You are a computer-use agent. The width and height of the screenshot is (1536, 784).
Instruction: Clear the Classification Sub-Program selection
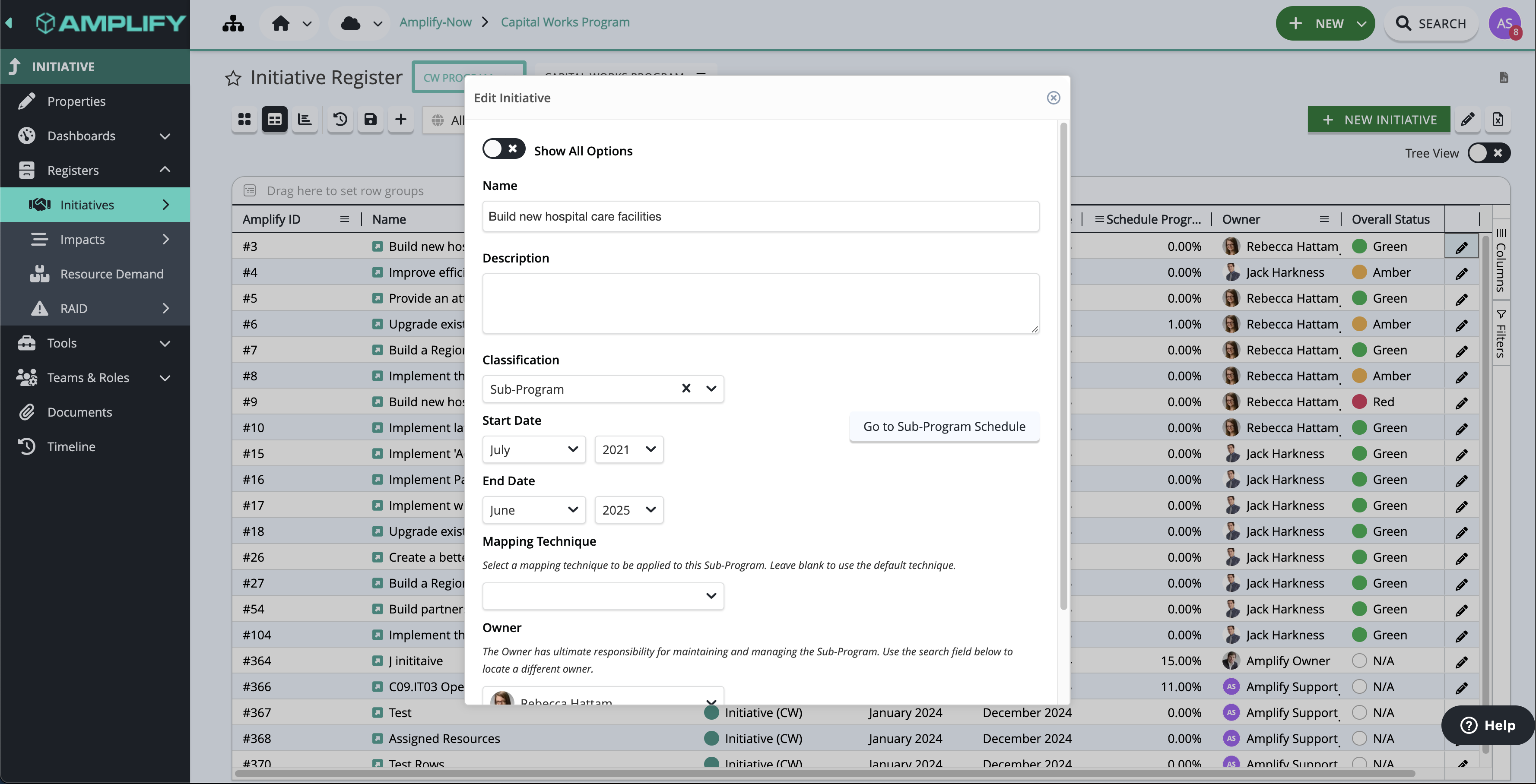coord(686,389)
